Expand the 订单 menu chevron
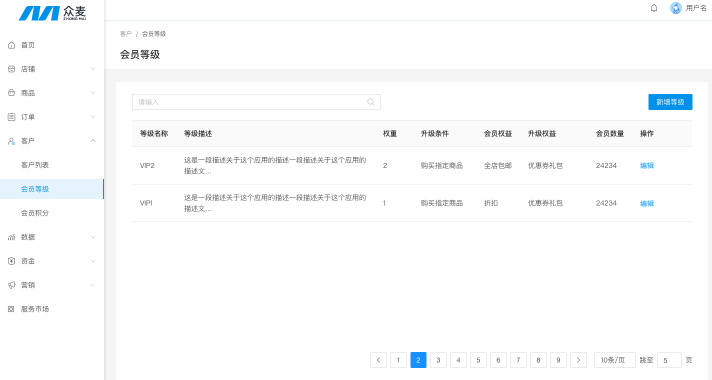This screenshot has height=380, width=712. point(93,117)
